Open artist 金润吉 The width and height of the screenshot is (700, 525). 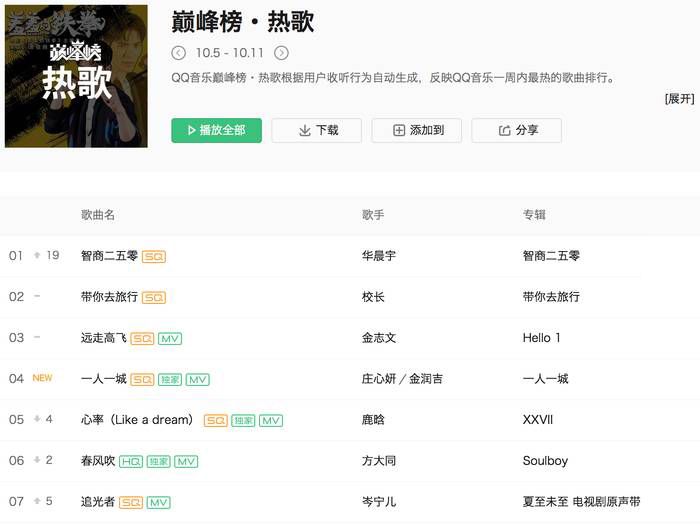click(x=426, y=379)
